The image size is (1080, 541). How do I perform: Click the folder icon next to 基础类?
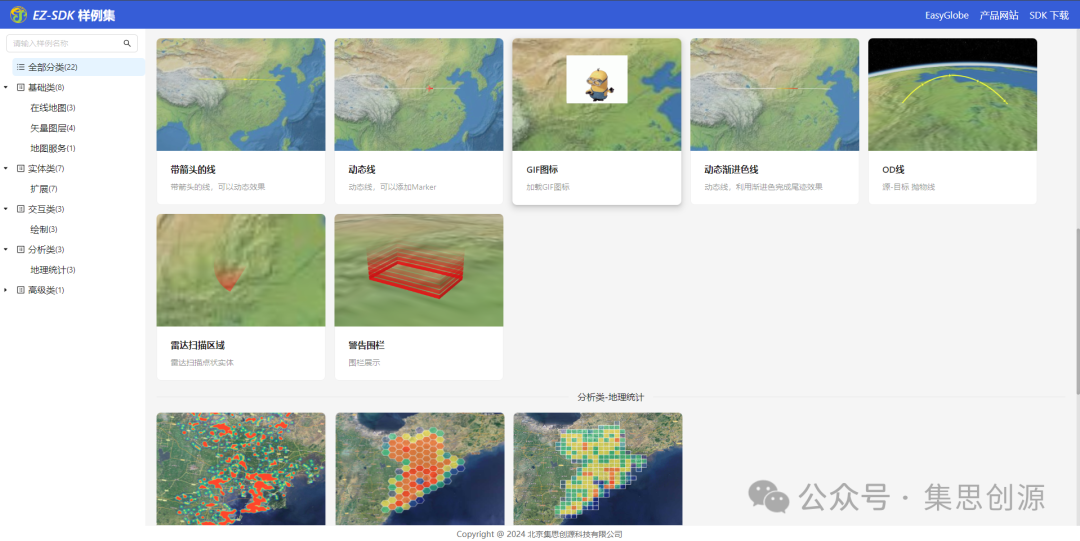tap(21, 88)
